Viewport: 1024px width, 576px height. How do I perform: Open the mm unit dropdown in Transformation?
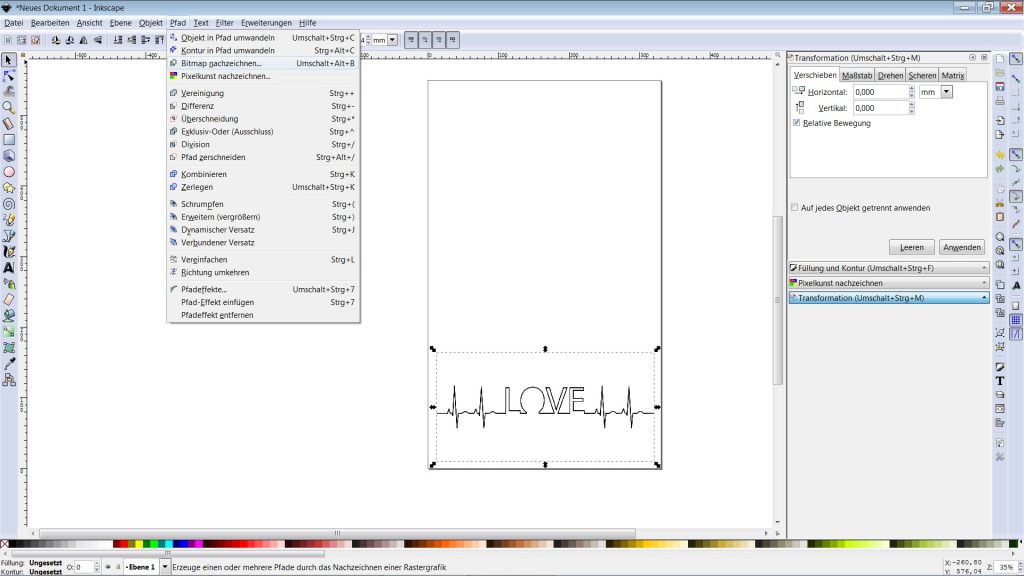click(946, 91)
